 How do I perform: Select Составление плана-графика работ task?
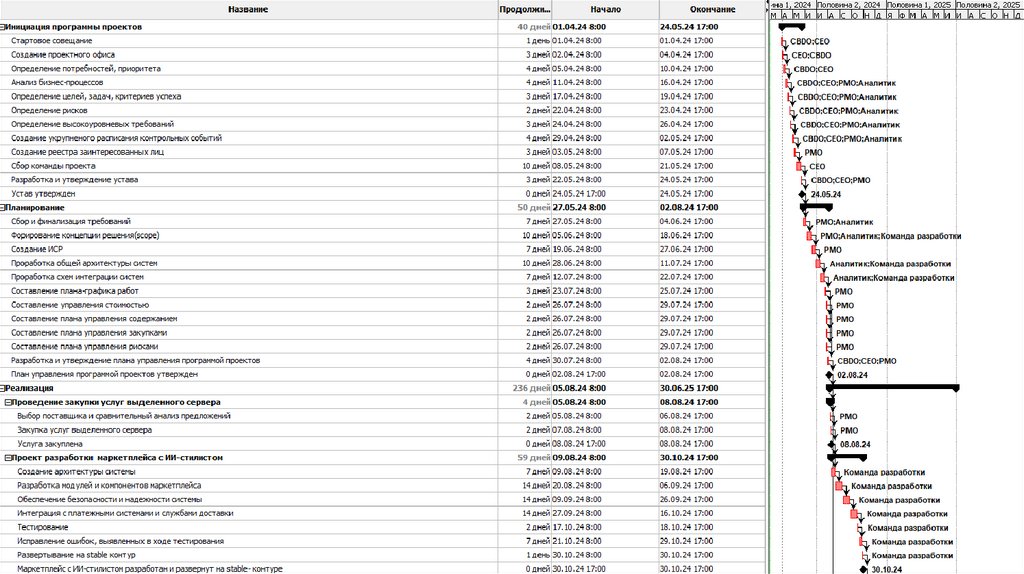point(74,291)
